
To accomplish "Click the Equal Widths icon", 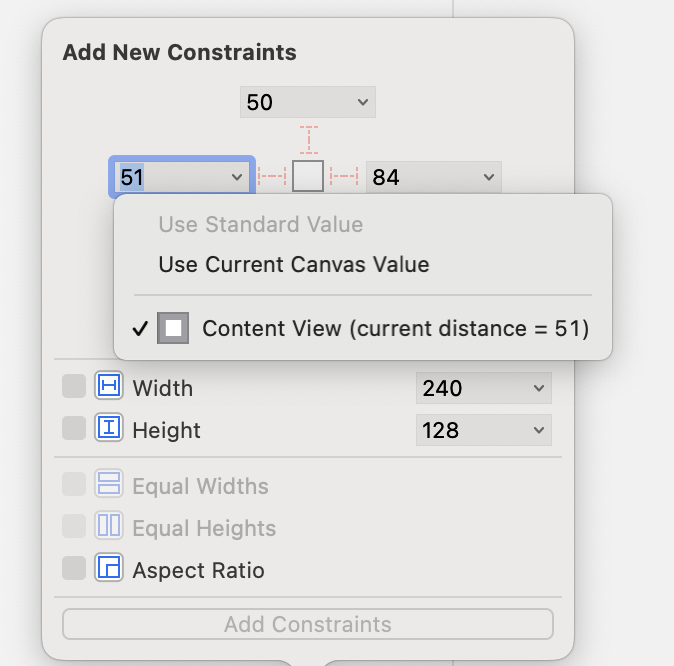I will [x=108, y=485].
